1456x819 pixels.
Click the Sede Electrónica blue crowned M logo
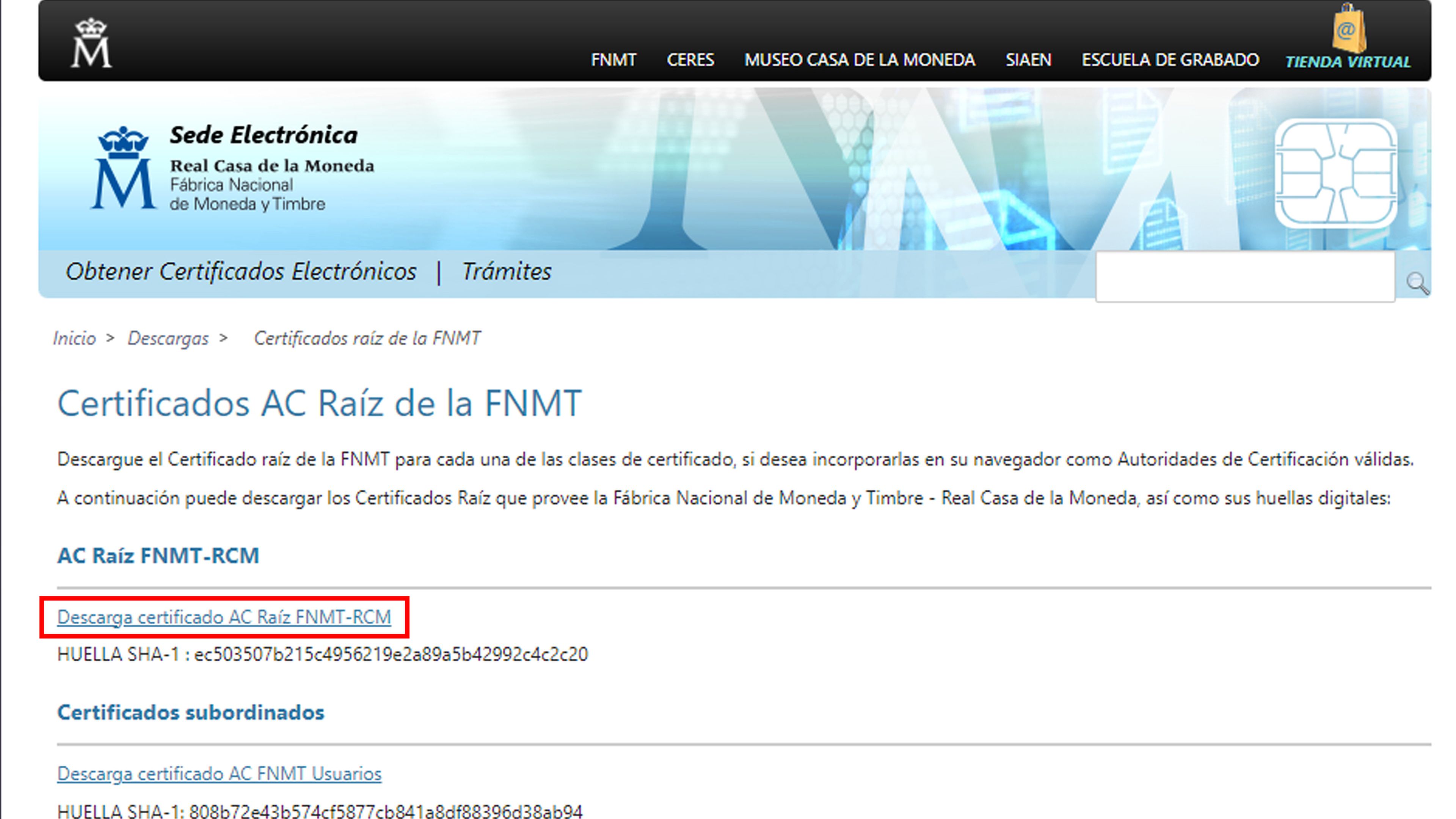123,168
